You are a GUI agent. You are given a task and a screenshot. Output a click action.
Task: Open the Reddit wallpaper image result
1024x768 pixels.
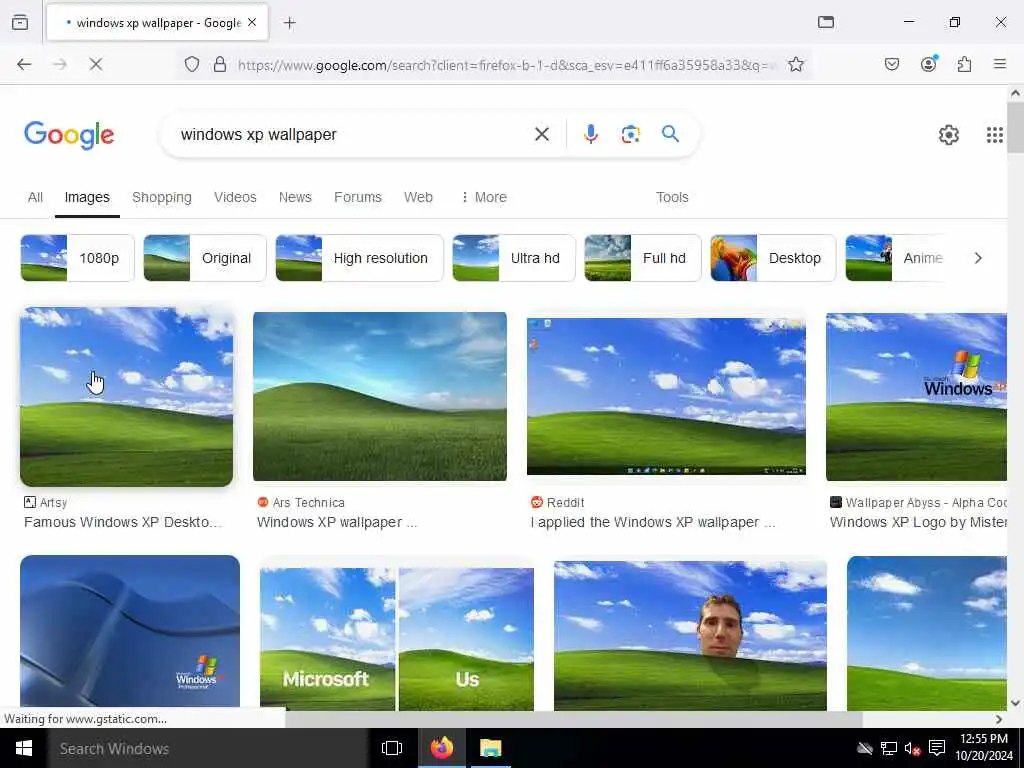(666, 396)
